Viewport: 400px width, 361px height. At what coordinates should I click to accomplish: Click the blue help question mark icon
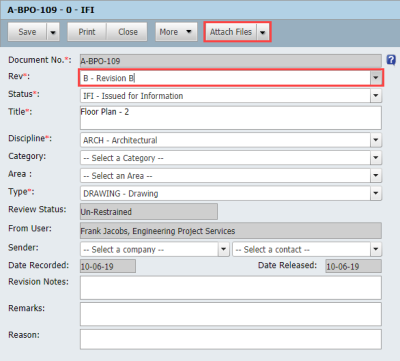tap(391, 60)
